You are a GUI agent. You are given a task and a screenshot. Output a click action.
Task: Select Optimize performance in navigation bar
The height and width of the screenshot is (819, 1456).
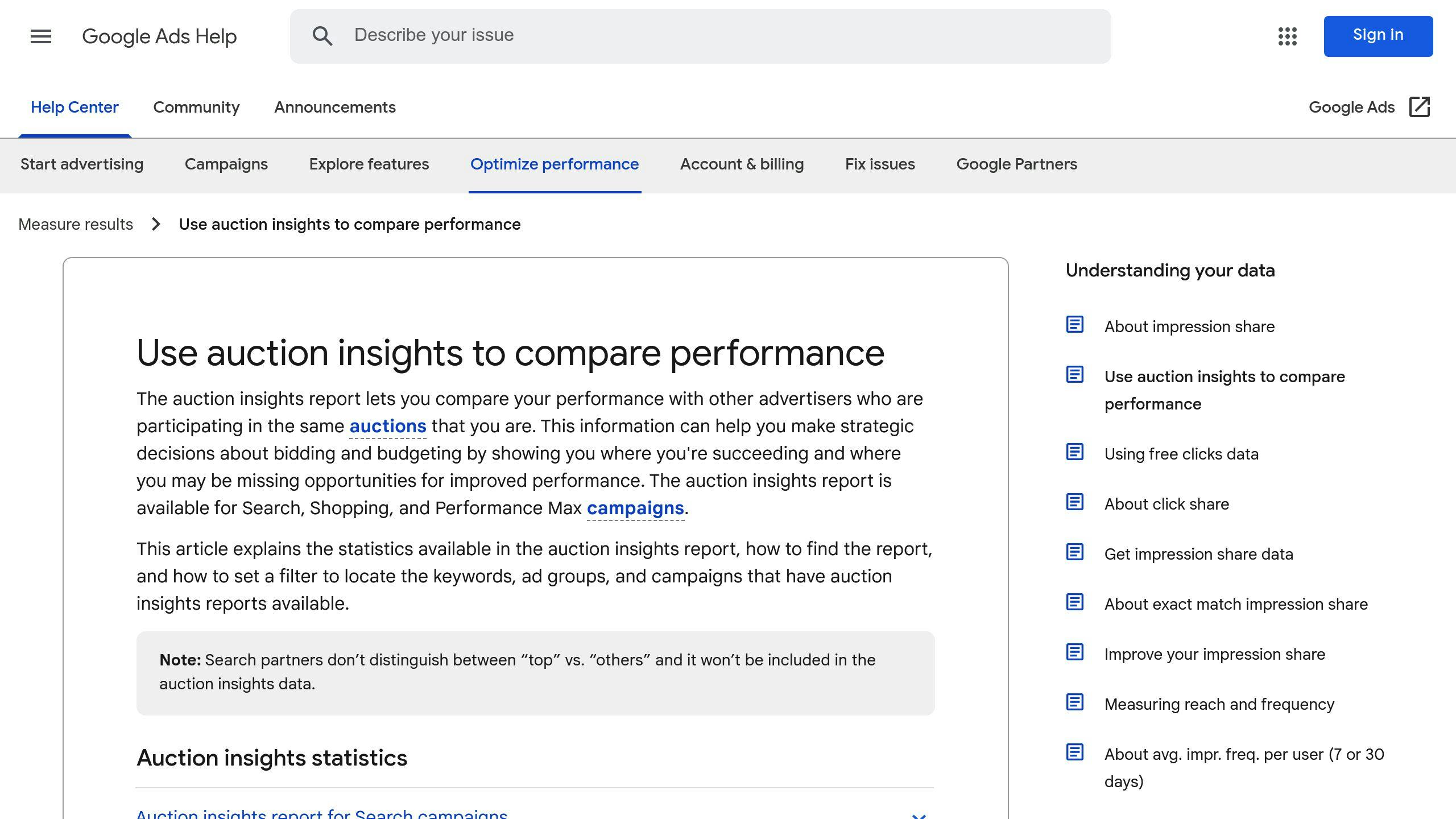(x=555, y=164)
